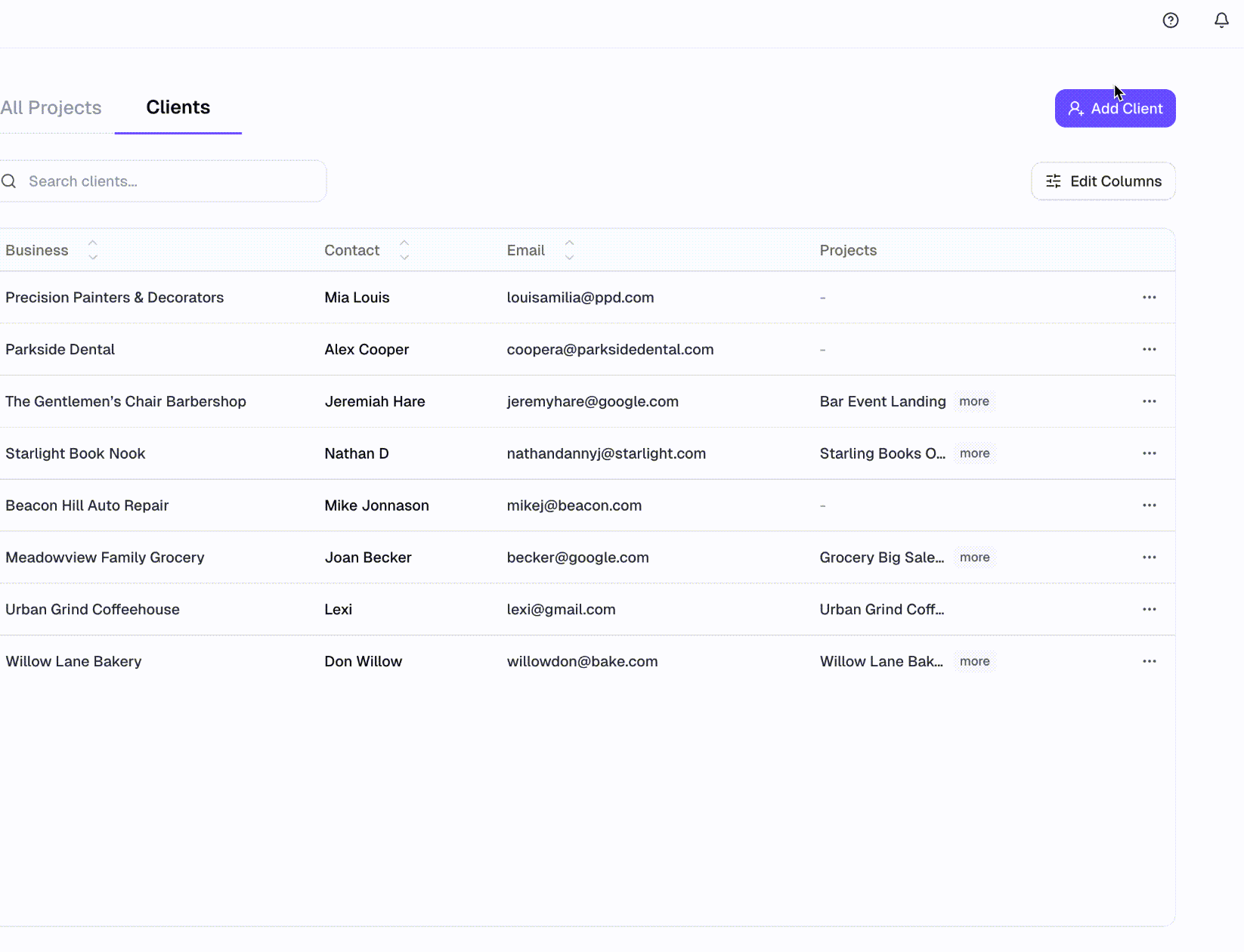Show more projects for Meadowview Family Grocery

(x=974, y=557)
